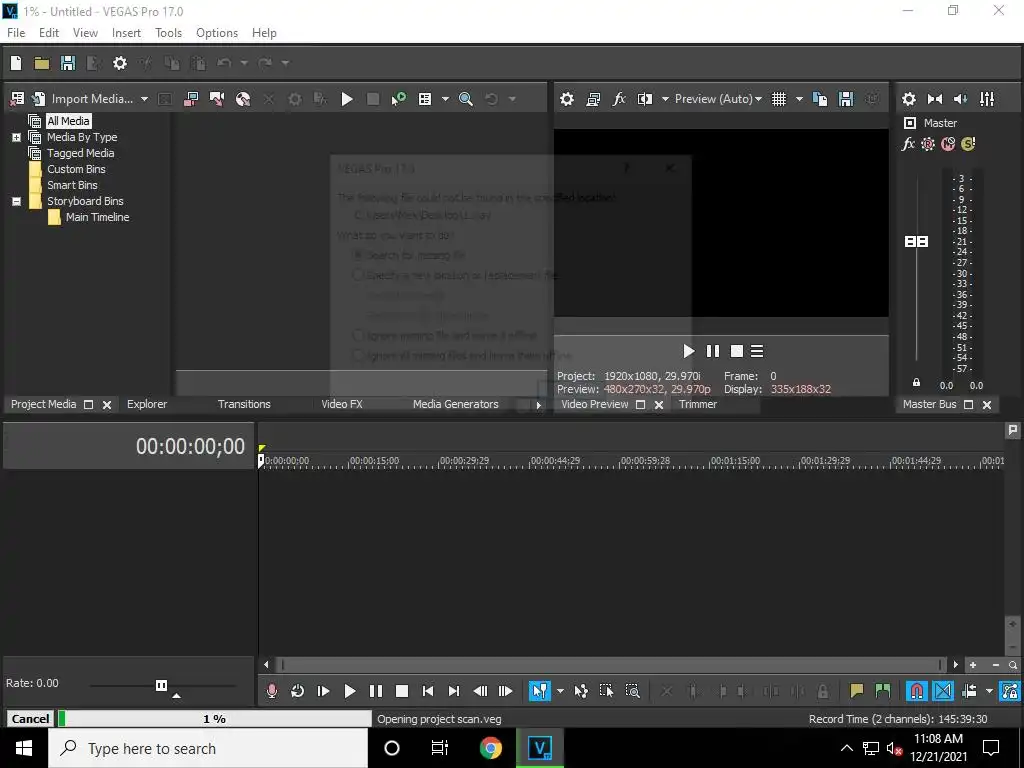Open Preview (Auto) quality dropdown

click(718, 99)
